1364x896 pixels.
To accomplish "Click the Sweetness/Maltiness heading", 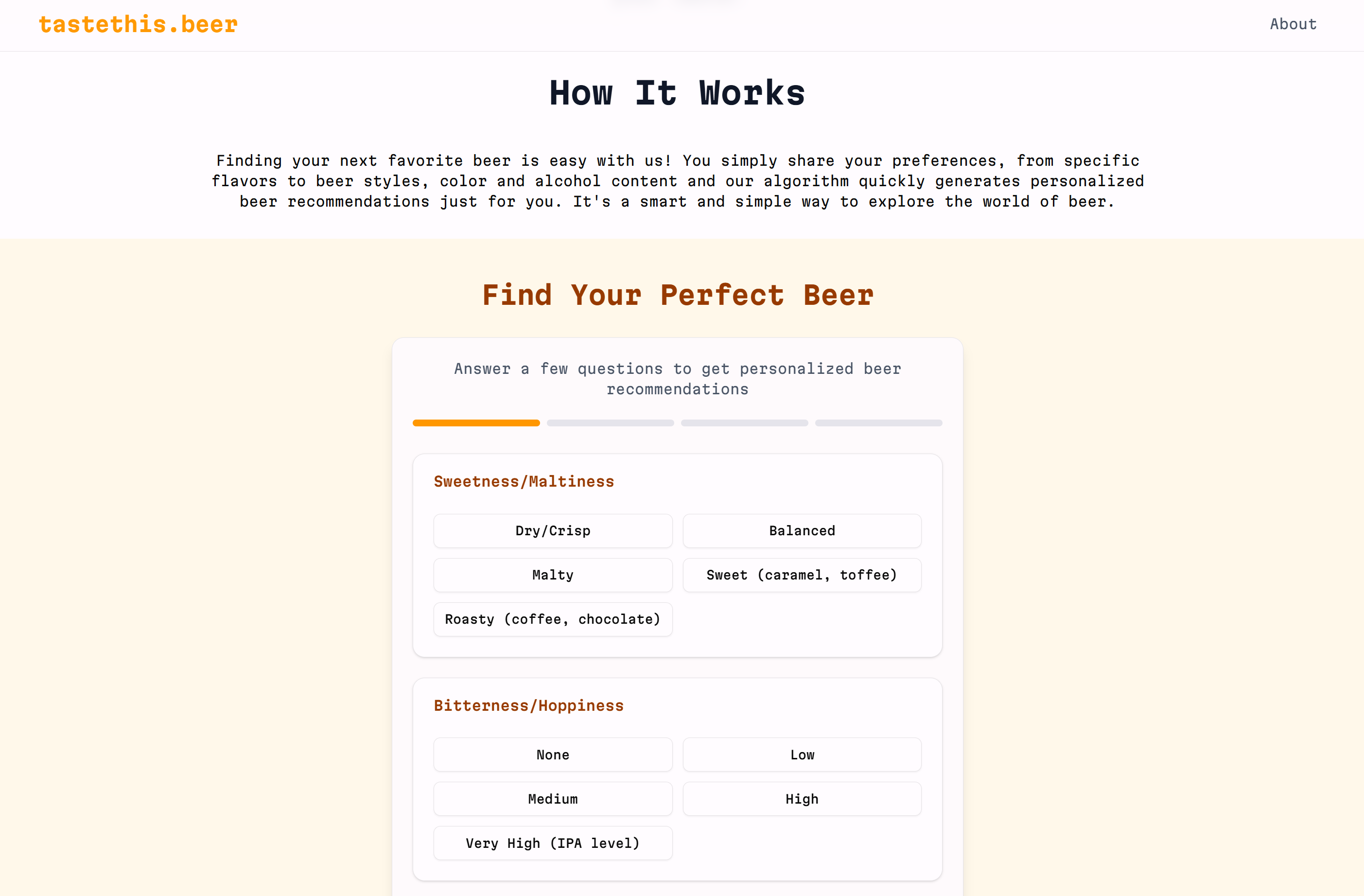I will (524, 481).
